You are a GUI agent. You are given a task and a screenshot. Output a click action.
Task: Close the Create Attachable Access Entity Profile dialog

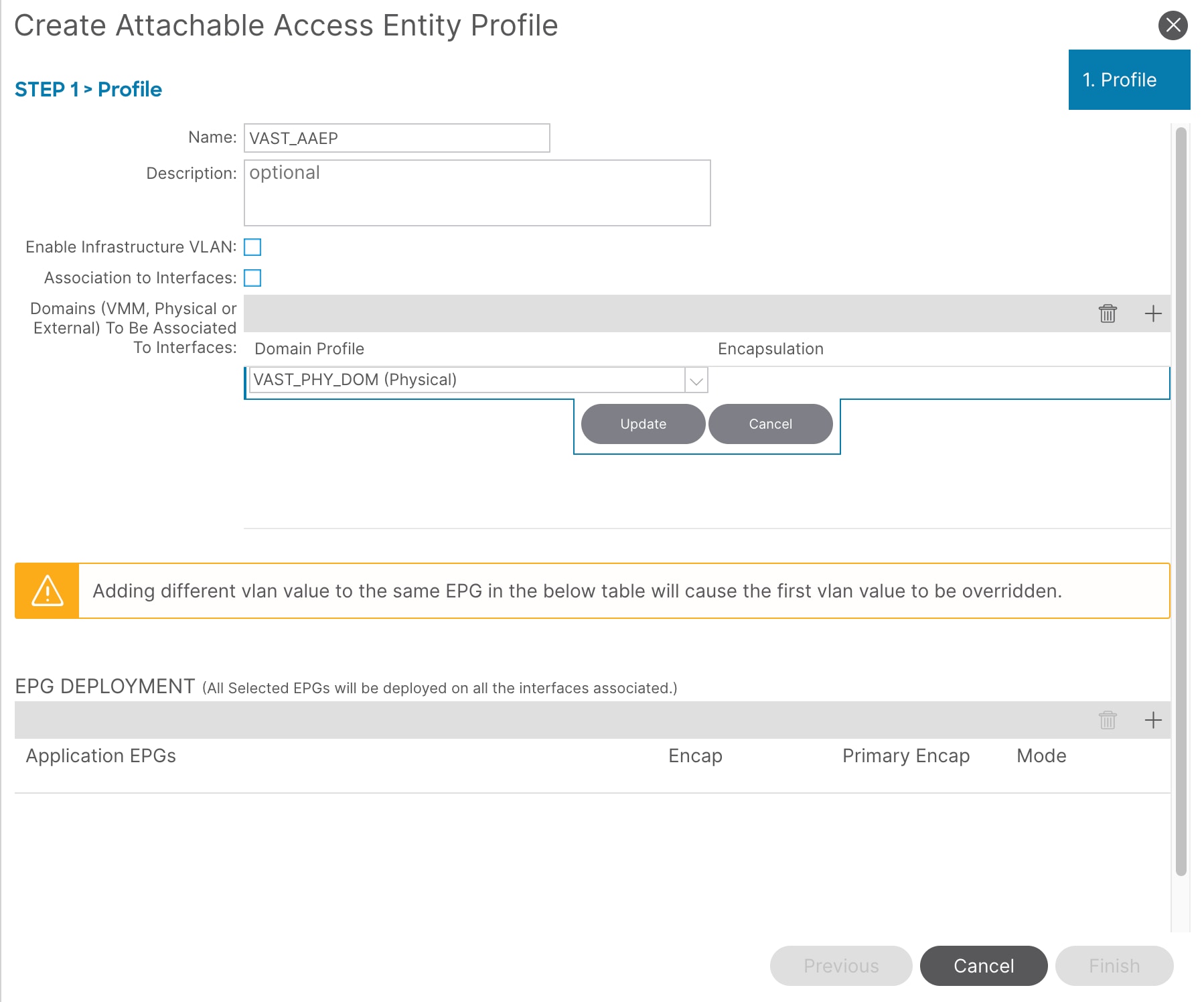click(x=1173, y=25)
